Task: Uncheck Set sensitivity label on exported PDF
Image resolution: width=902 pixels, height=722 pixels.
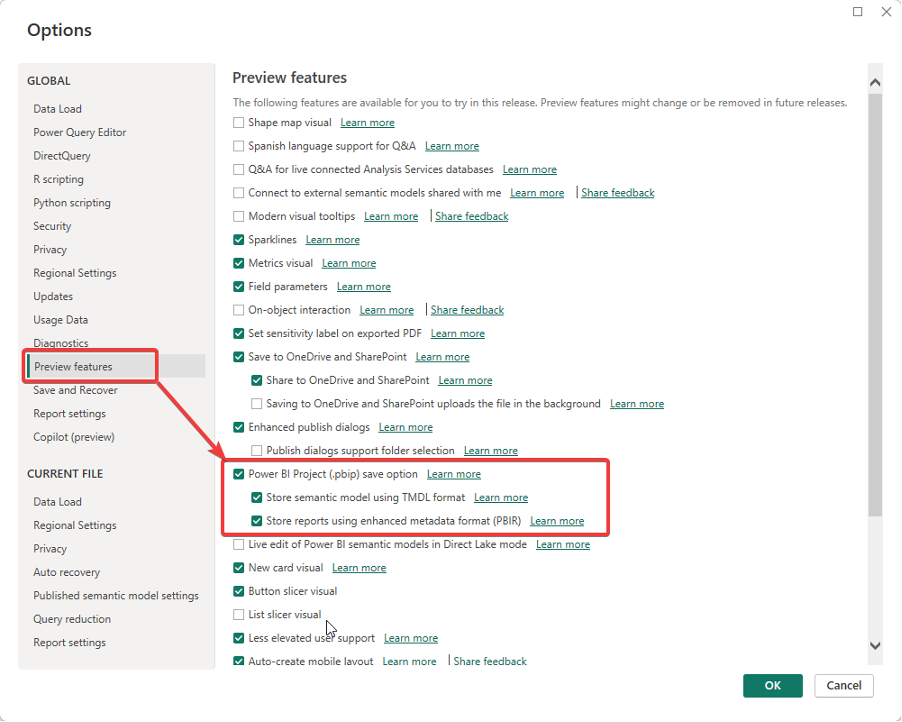Action: coord(238,334)
